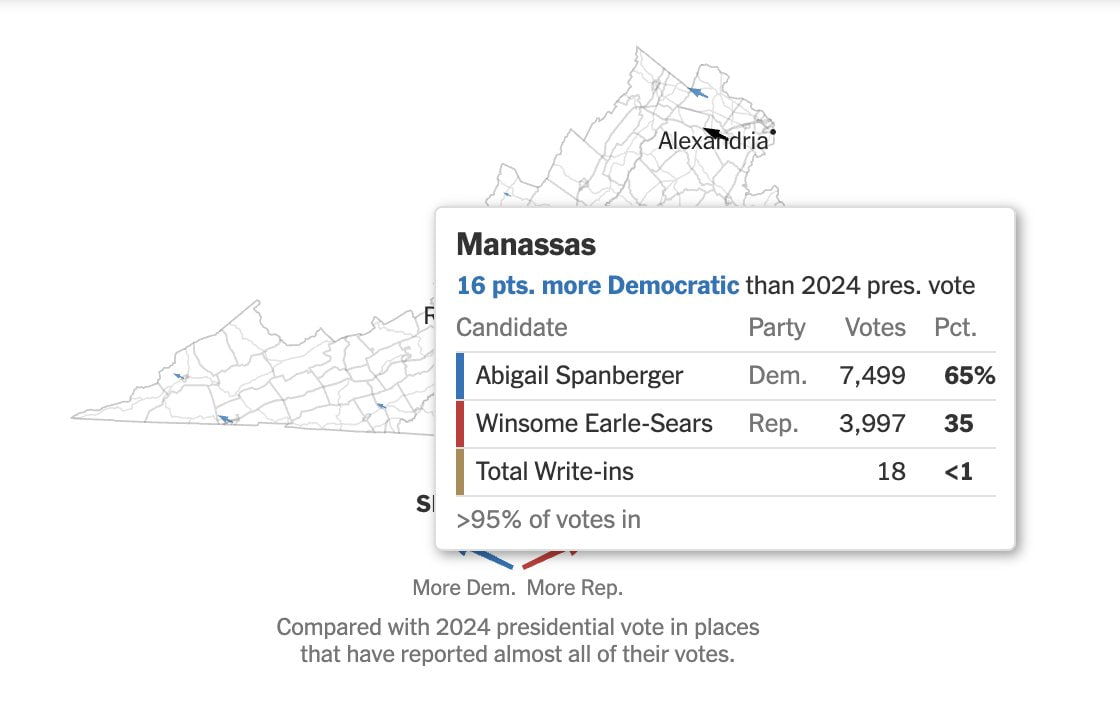Click the tan Write-ins color bar
Image resolution: width=1120 pixels, height=728 pixels.
[x=460, y=472]
